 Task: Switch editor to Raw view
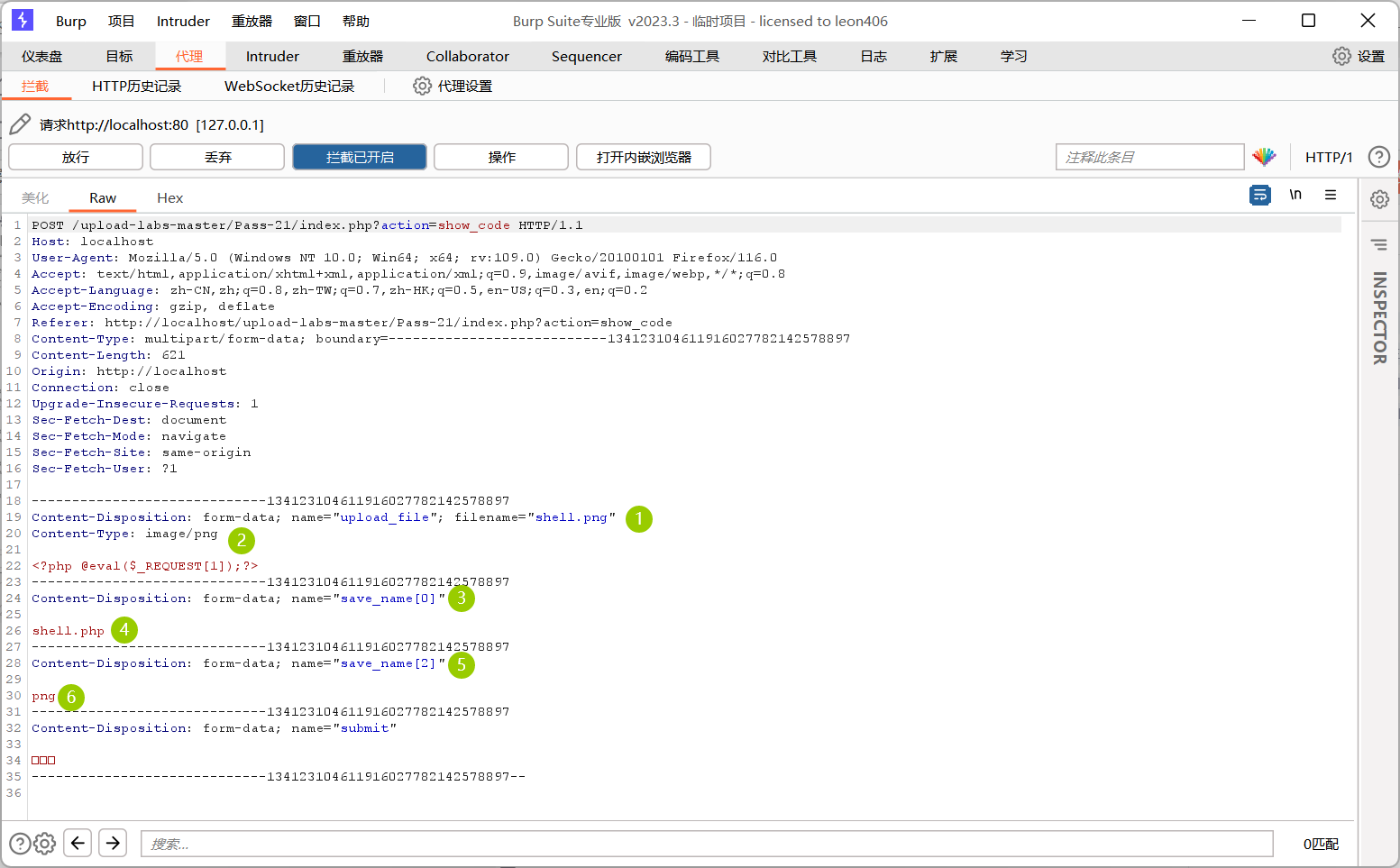coord(103,197)
